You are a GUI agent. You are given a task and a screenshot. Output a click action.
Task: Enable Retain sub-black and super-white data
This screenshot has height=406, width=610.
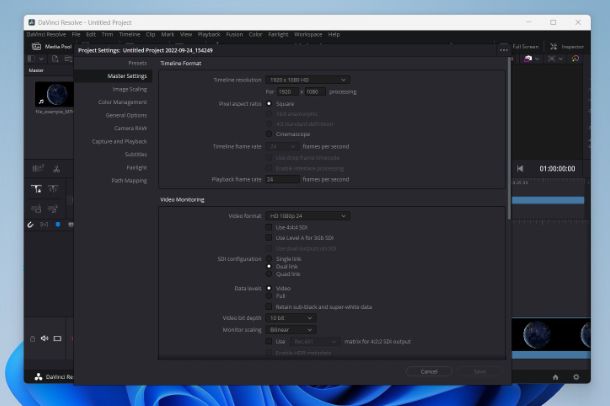(x=269, y=307)
